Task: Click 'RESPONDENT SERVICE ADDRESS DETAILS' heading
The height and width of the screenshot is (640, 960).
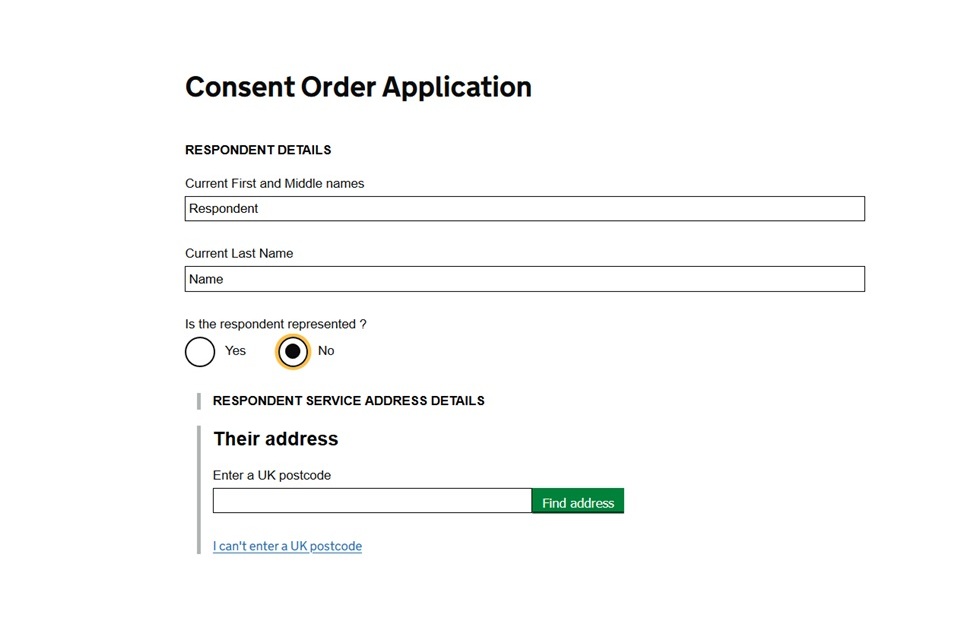Action: [x=348, y=400]
